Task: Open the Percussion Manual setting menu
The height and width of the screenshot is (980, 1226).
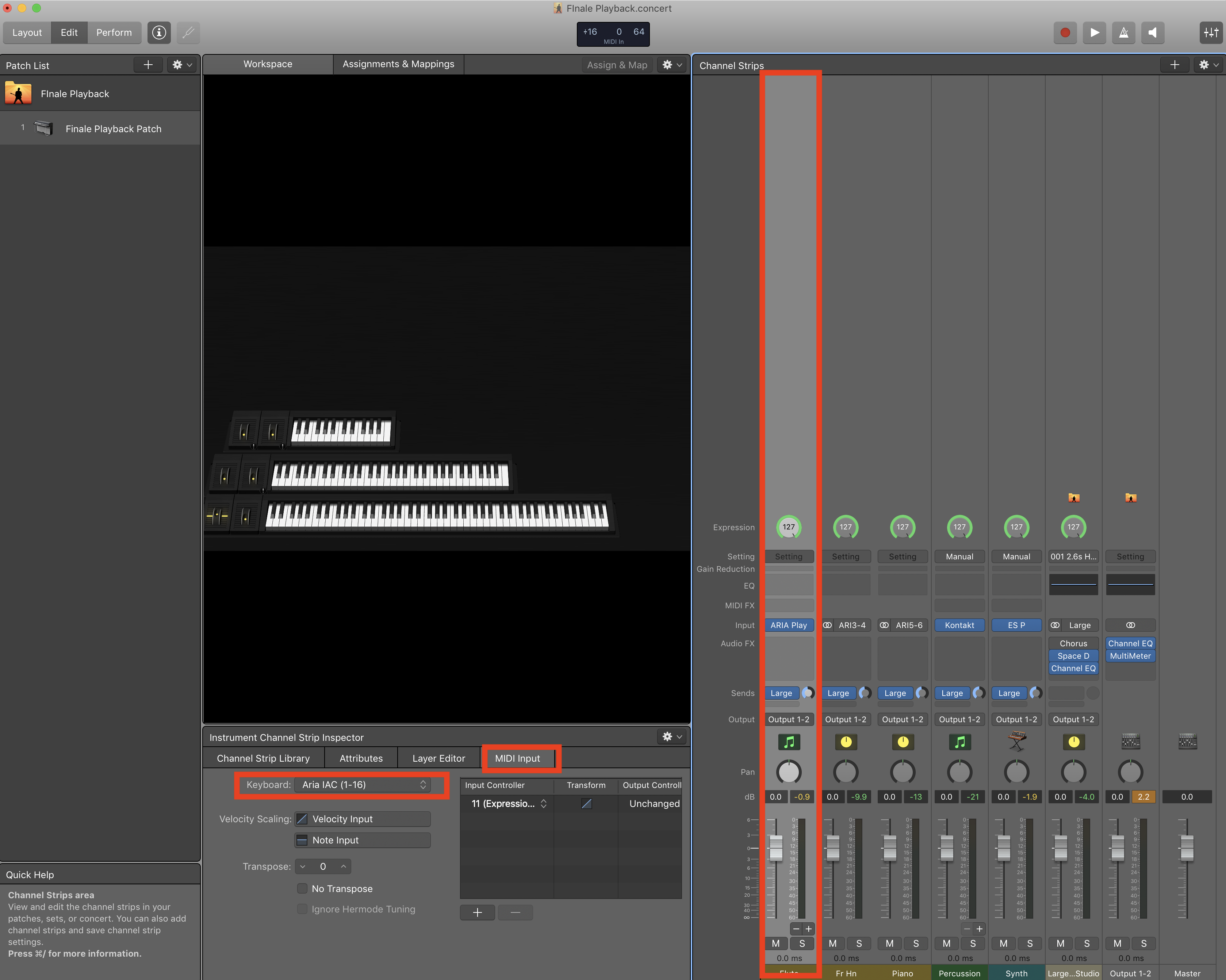Action: [x=959, y=557]
